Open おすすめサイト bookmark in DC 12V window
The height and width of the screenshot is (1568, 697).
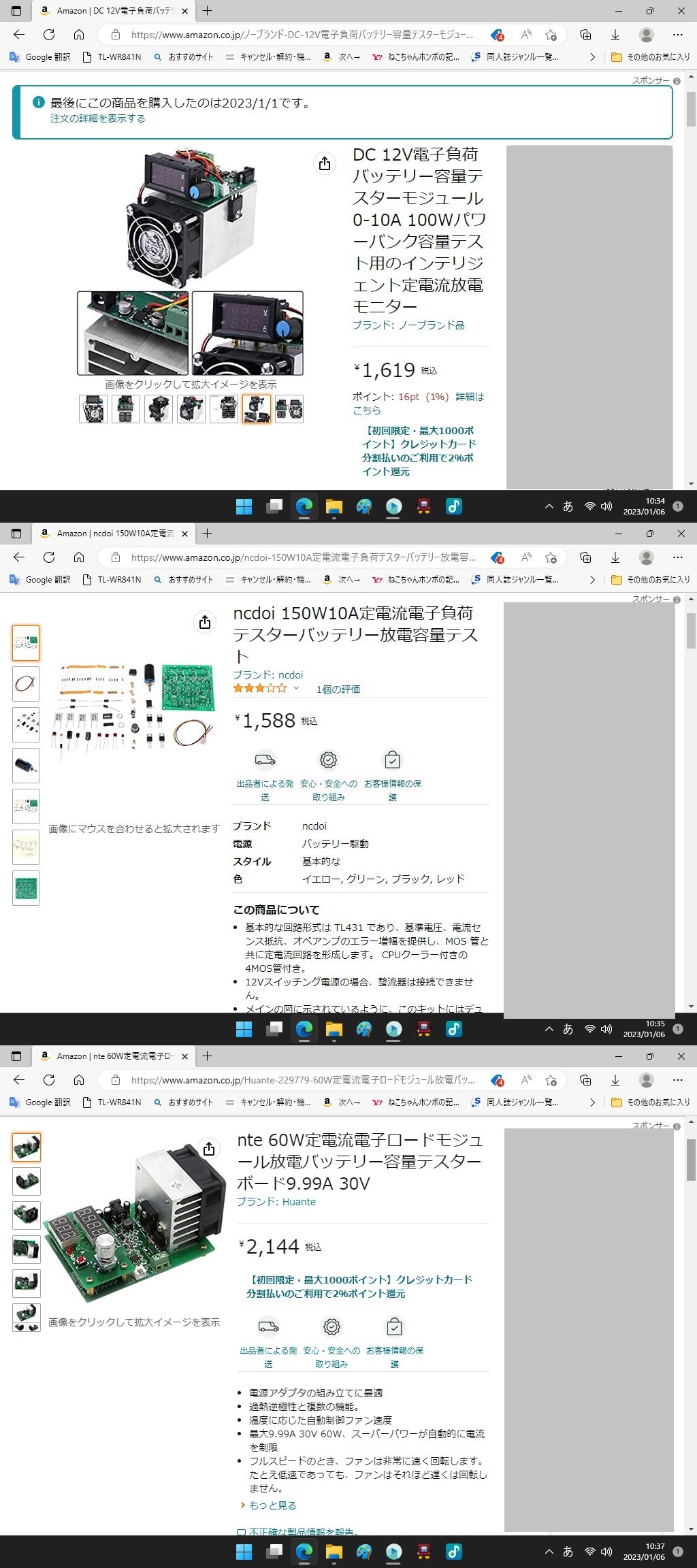tap(183, 57)
